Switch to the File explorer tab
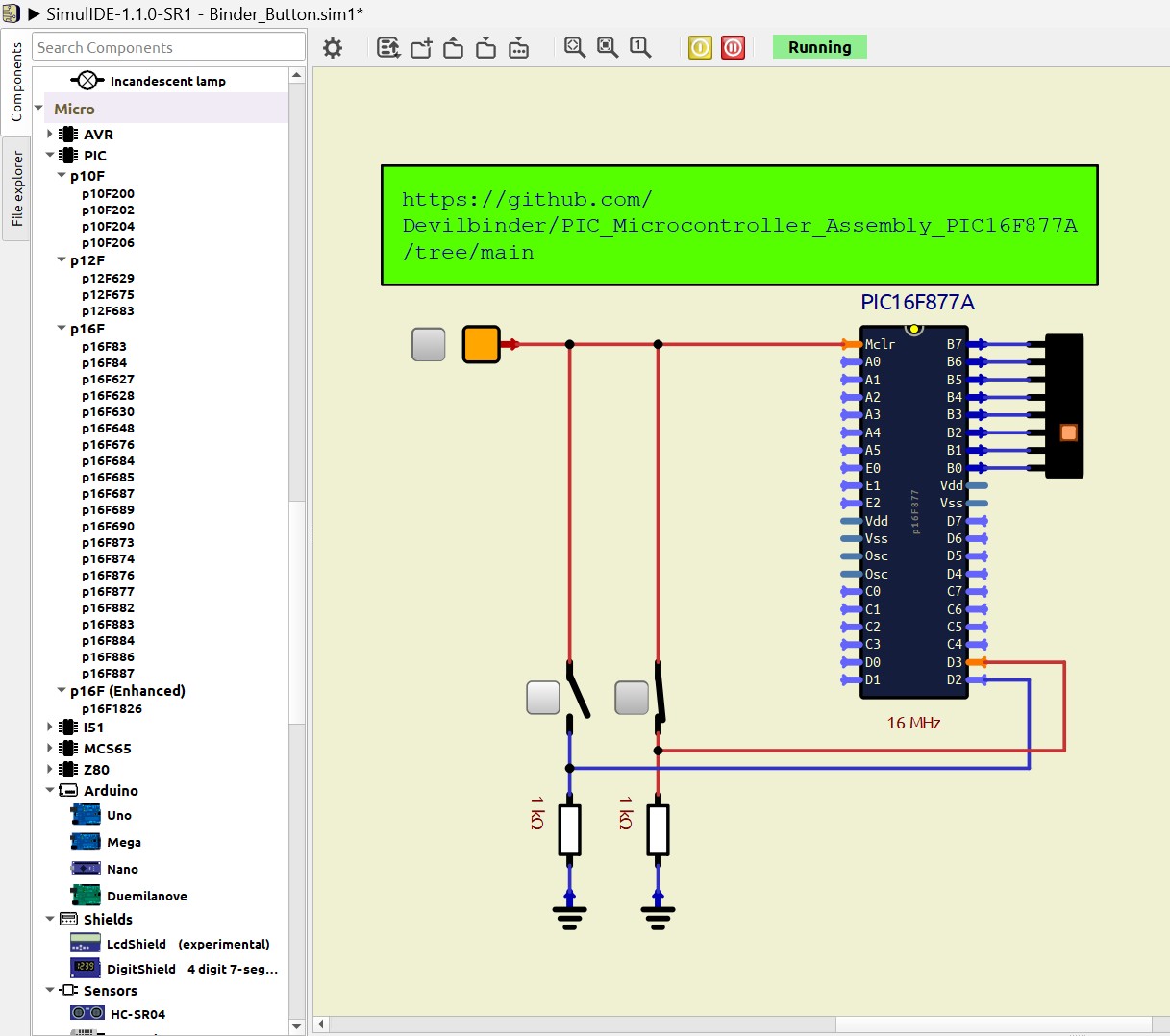Image resolution: width=1170 pixels, height=1036 pixels. tap(16, 189)
